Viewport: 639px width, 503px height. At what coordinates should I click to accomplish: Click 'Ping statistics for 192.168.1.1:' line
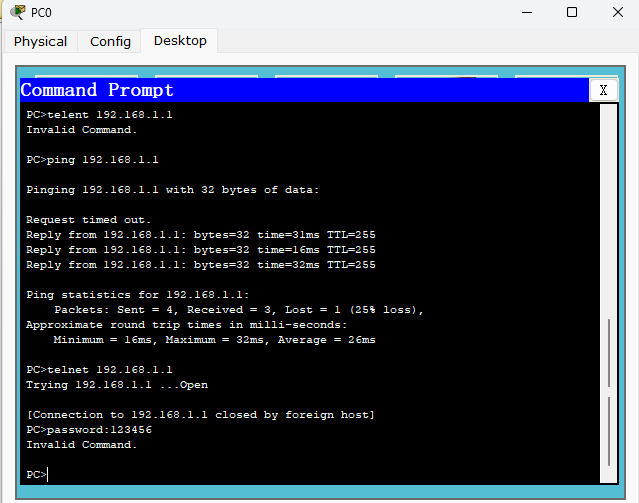[x=138, y=295]
